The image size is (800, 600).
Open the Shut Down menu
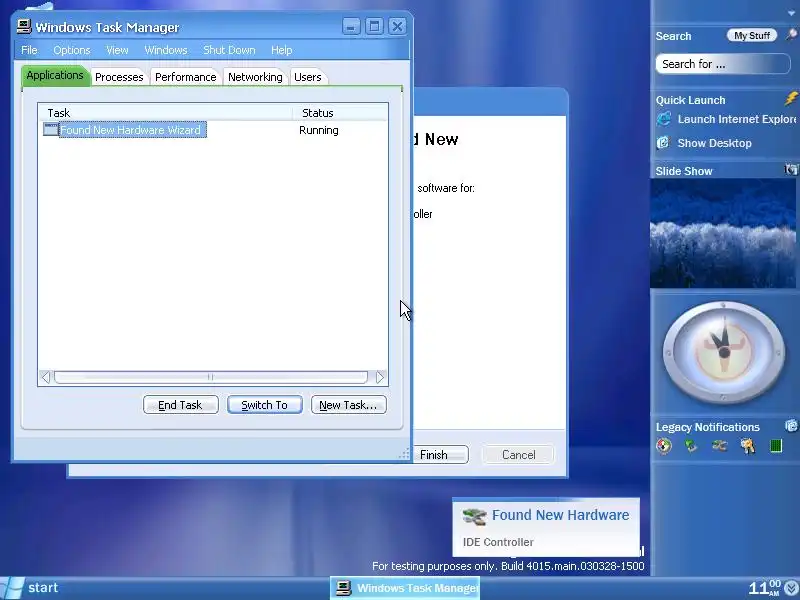(229, 50)
